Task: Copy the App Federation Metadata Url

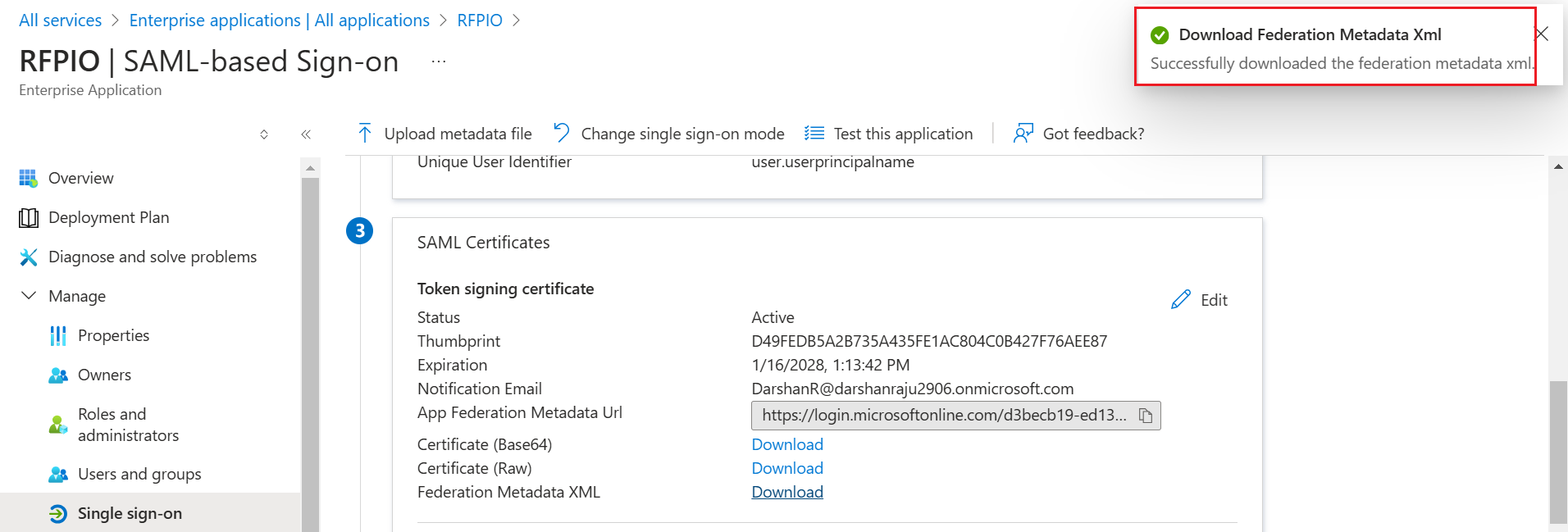Action: point(1146,416)
